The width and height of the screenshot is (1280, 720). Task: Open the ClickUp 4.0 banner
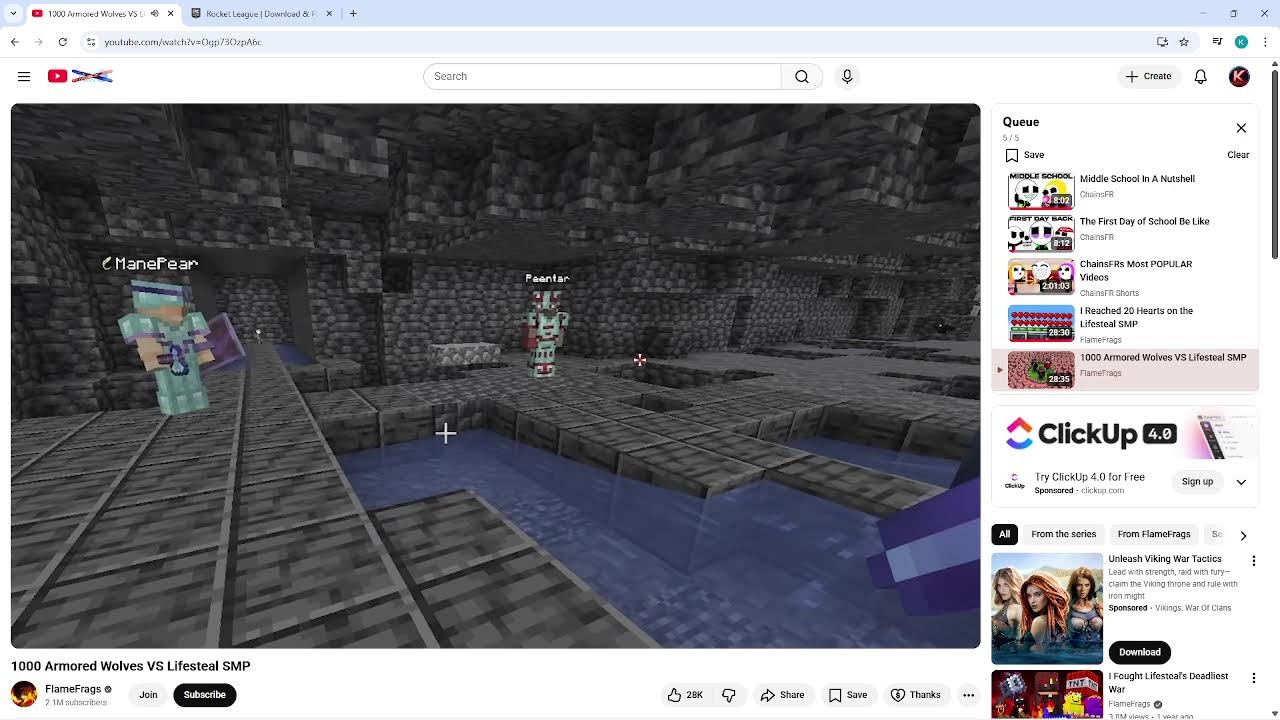tap(1126, 433)
